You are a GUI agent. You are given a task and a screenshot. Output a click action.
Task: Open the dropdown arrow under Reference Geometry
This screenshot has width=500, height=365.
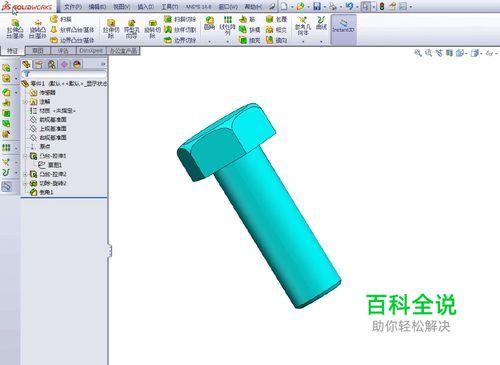303,42
